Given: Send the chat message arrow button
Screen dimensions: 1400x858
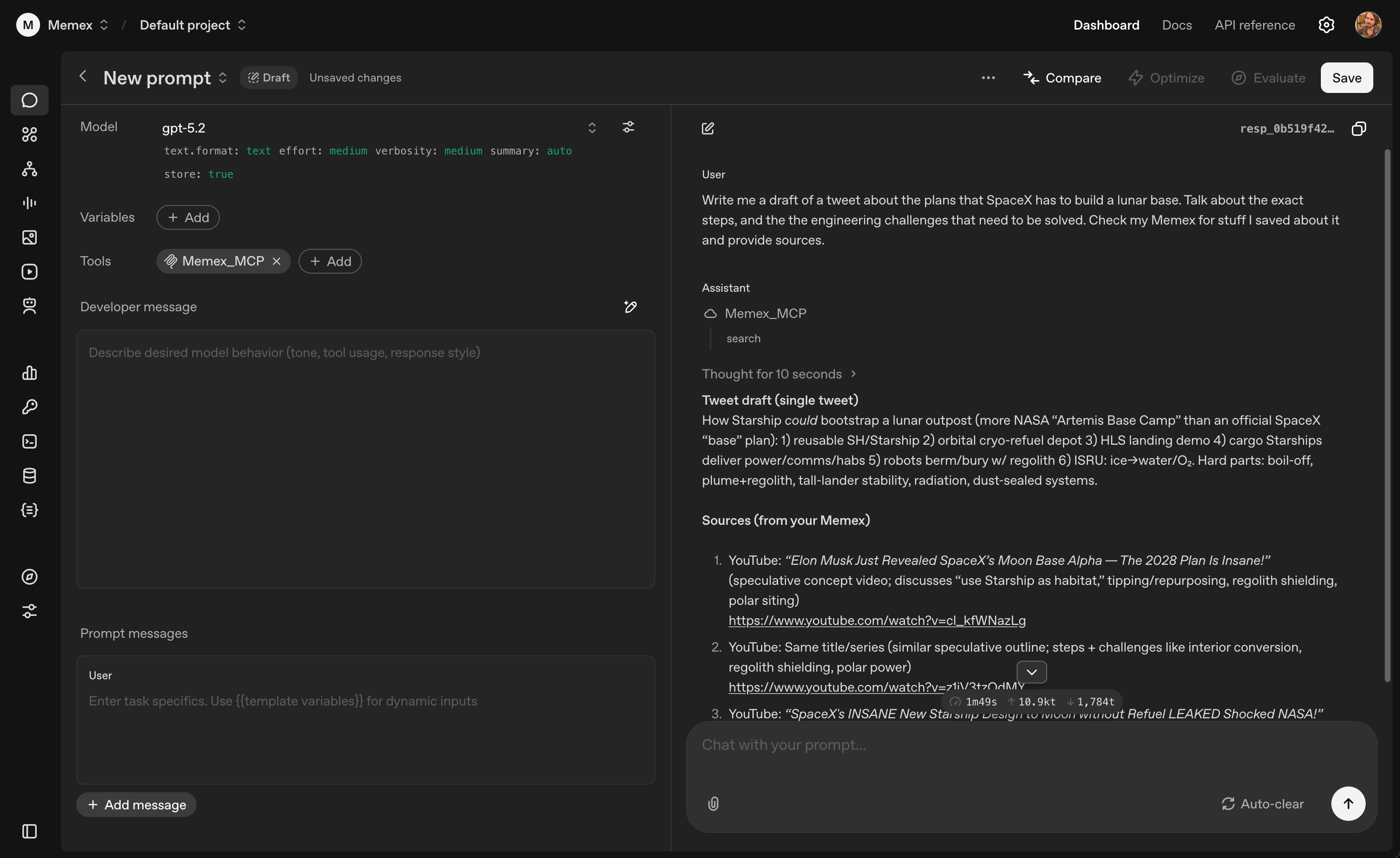Looking at the screenshot, I should [1348, 804].
